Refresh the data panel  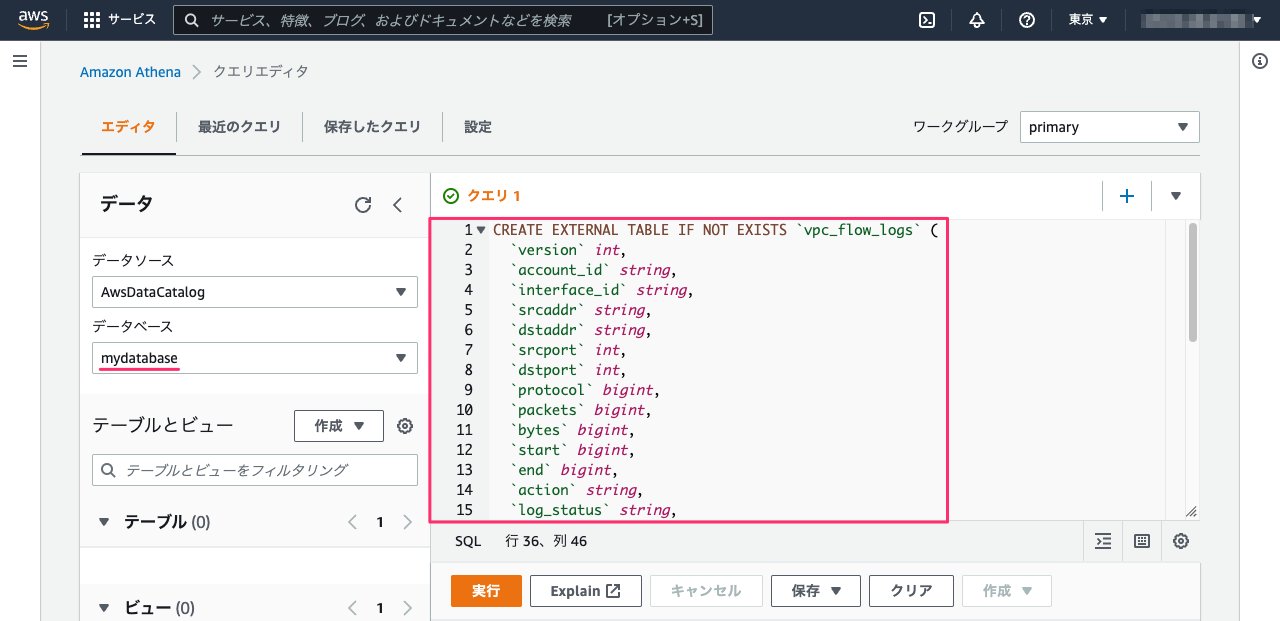click(x=363, y=205)
